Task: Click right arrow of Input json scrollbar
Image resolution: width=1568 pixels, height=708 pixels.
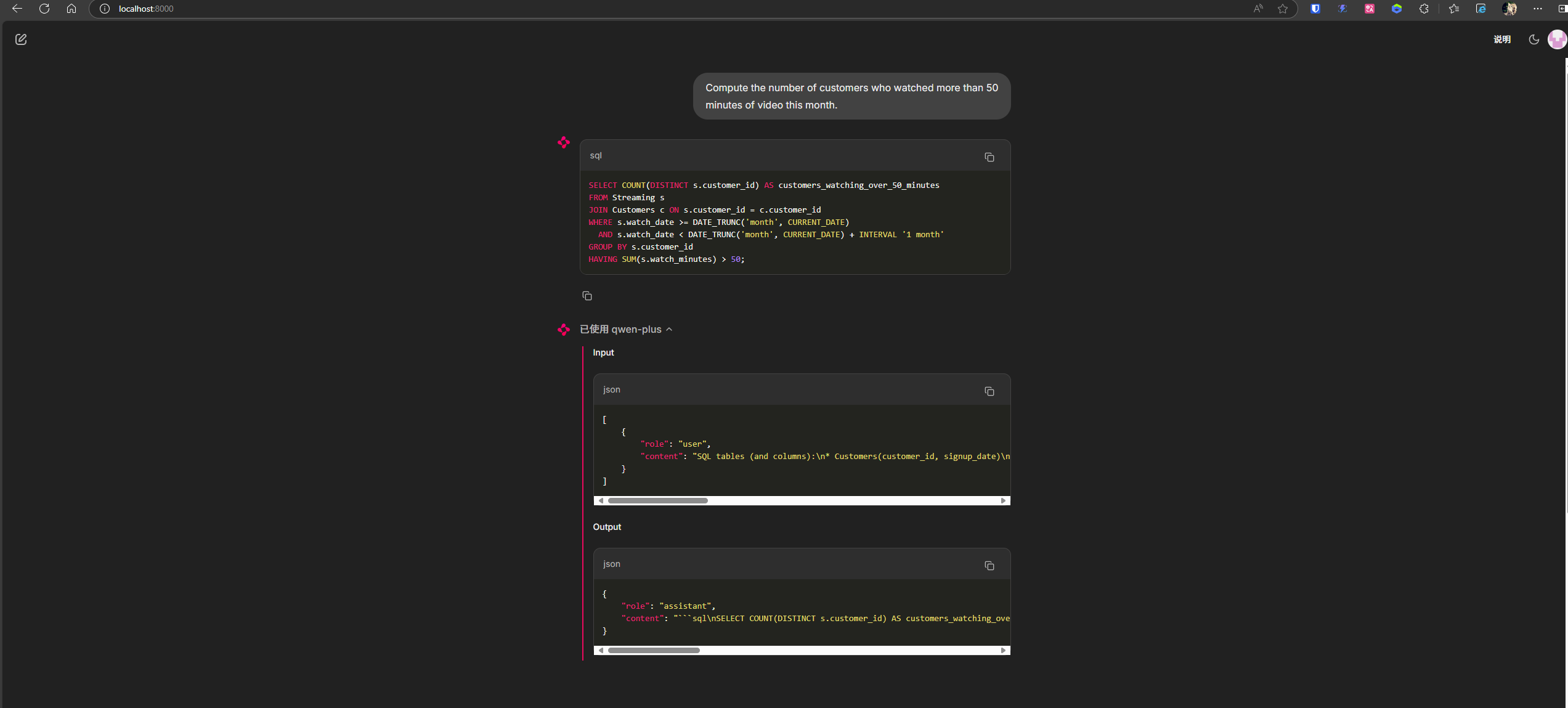Action: click(1003, 500)
